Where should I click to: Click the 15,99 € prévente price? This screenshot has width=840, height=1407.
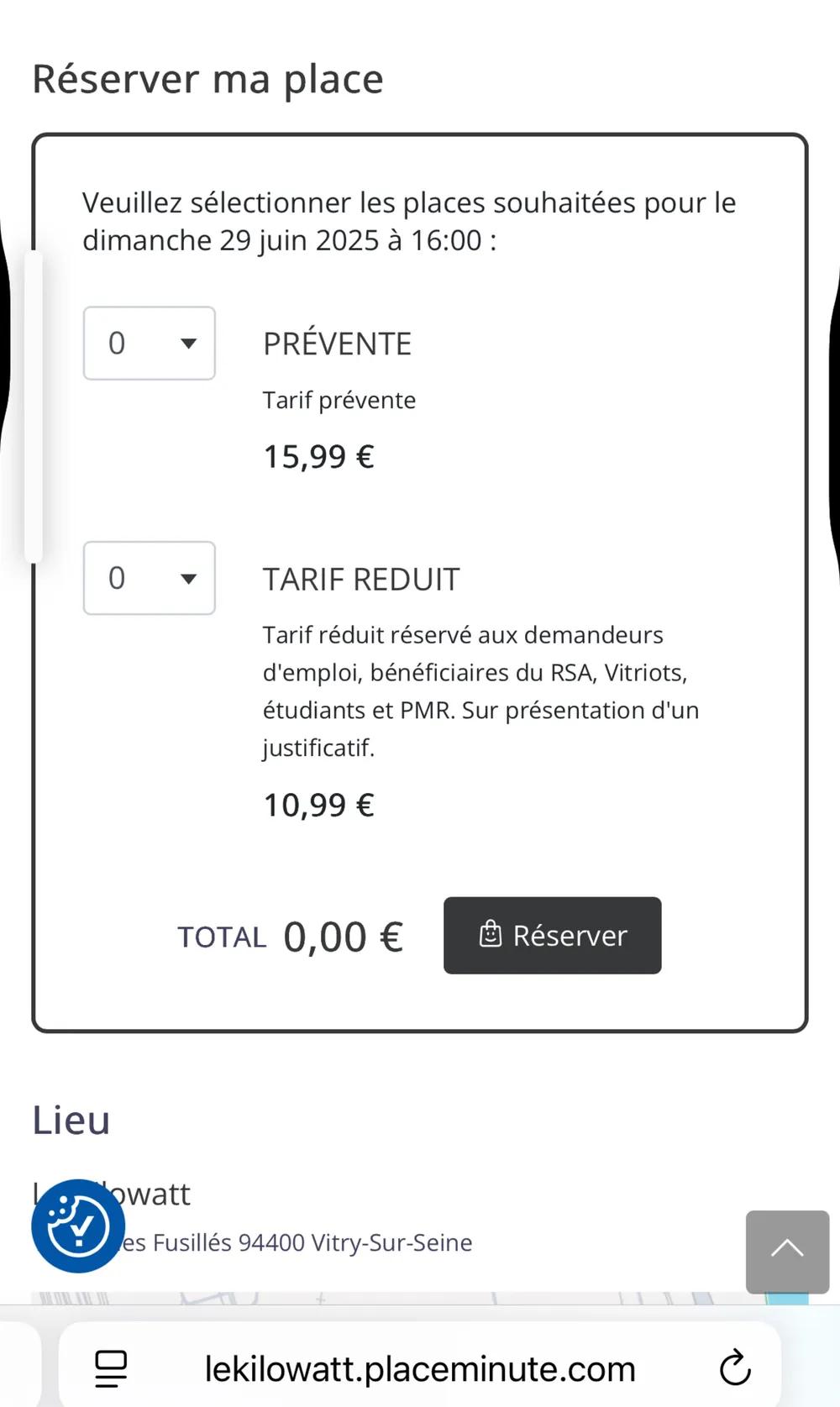point(318,456)
